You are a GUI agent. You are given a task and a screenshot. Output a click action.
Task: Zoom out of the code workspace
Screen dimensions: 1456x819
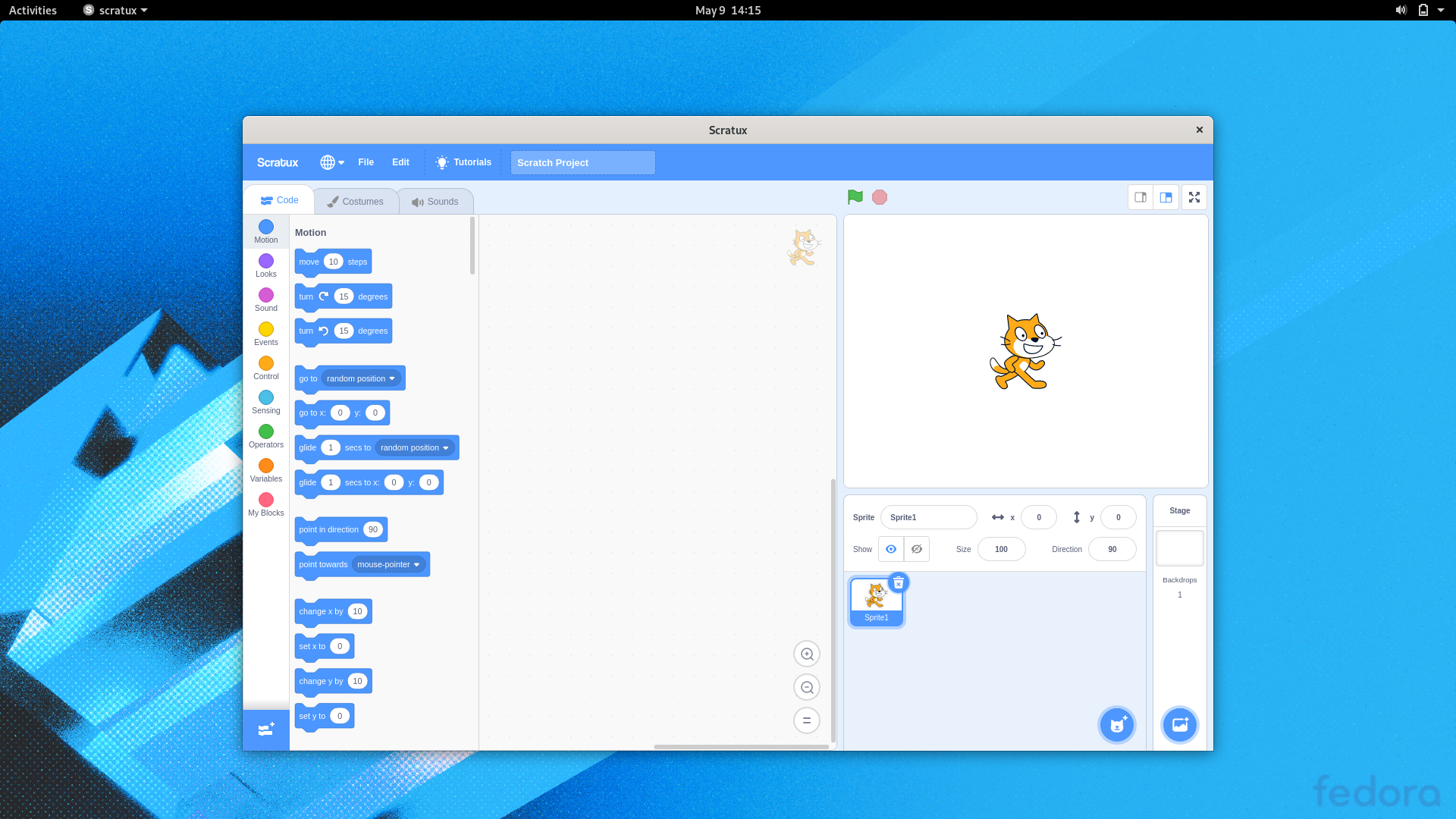point(807,687)
